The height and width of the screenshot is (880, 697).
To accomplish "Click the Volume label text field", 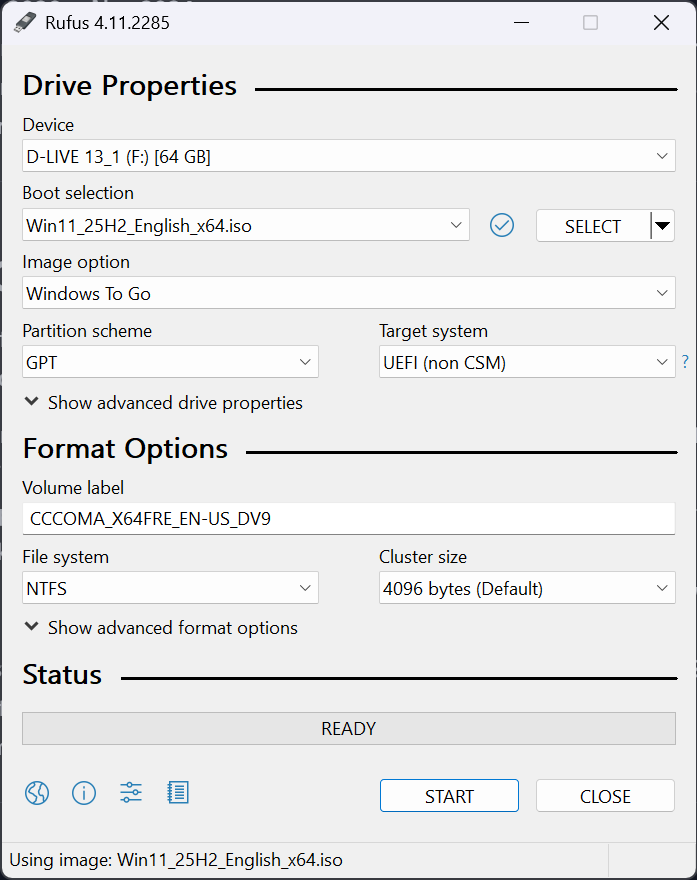I will [348, 519].
